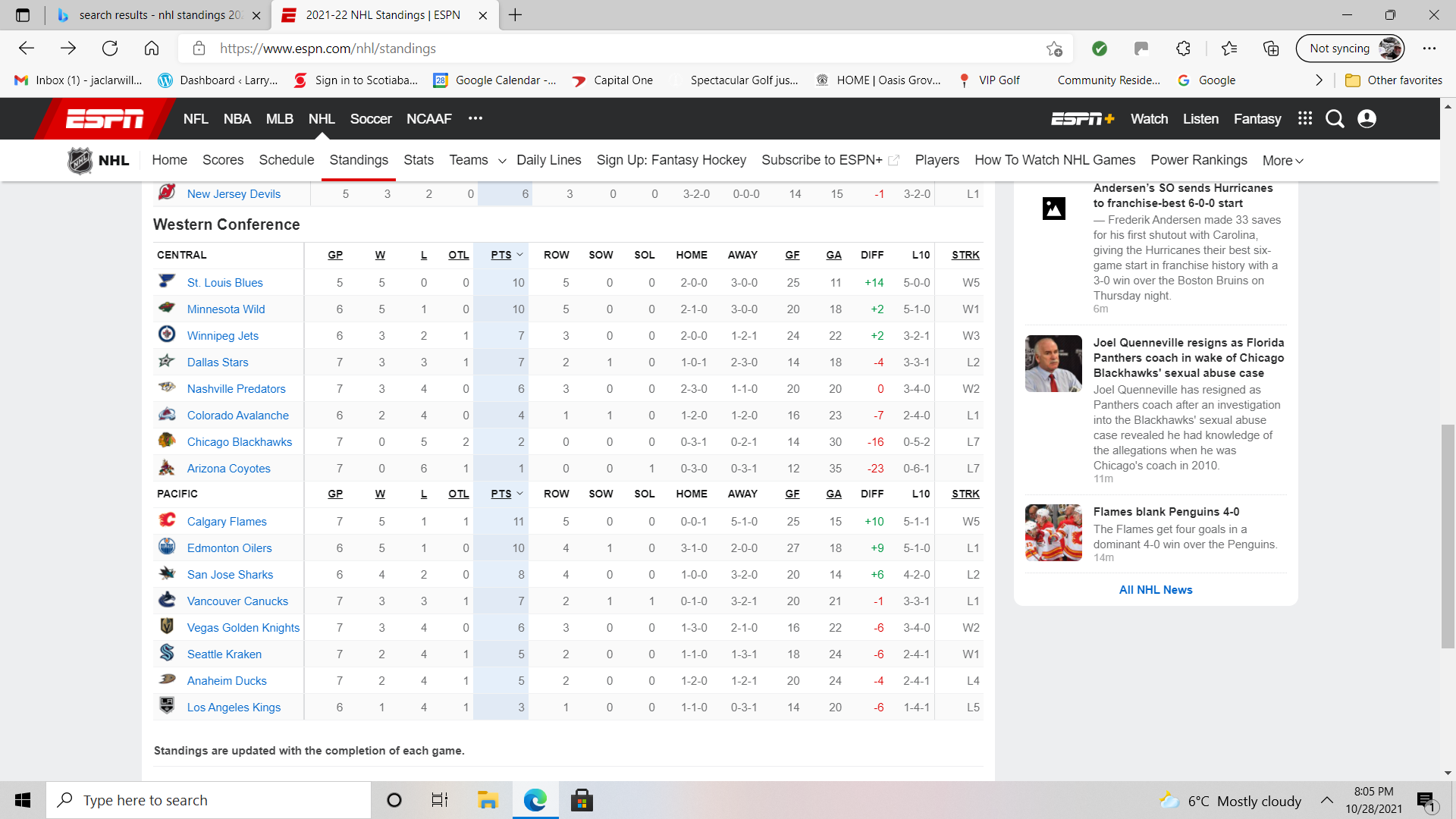This screenshot has height=819, width=1456.
Task: Click the ESPN+ logo in header
Action: [x=1082, y=119]
